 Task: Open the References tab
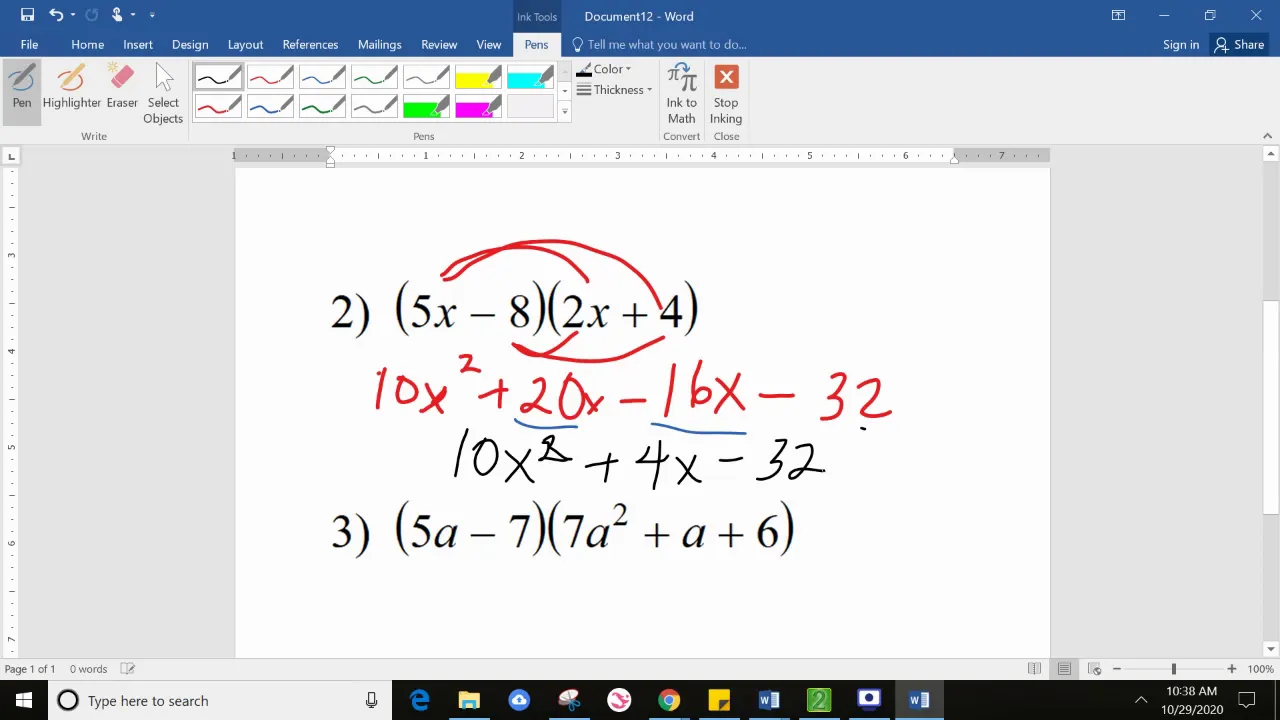310,44
